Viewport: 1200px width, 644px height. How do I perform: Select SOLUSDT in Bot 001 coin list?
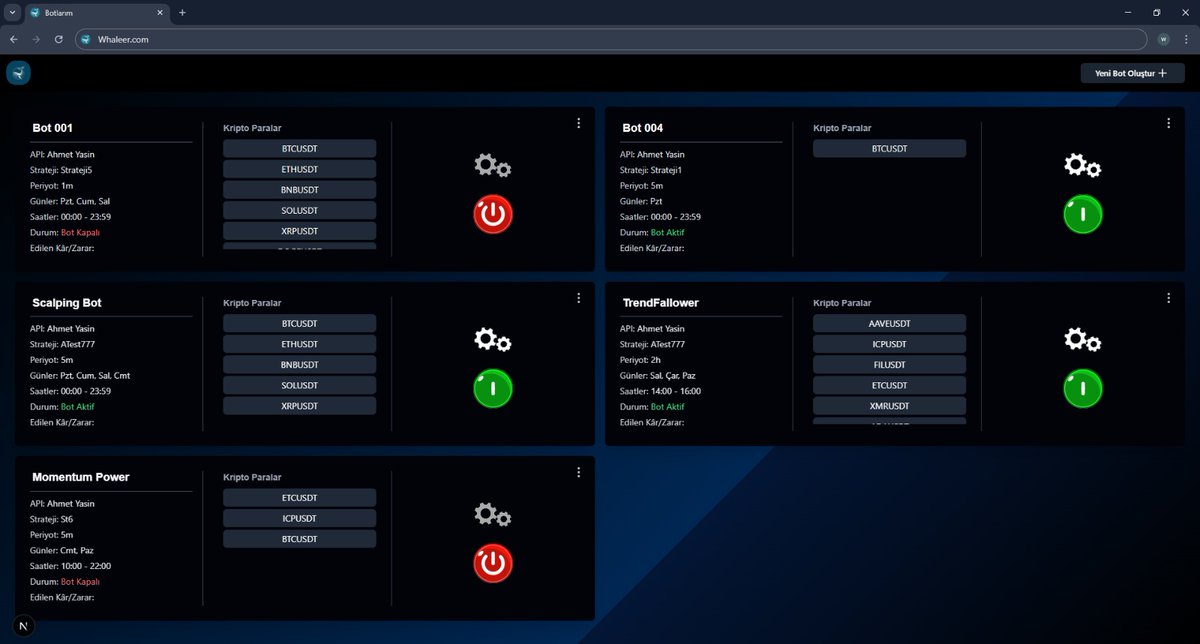300,210
